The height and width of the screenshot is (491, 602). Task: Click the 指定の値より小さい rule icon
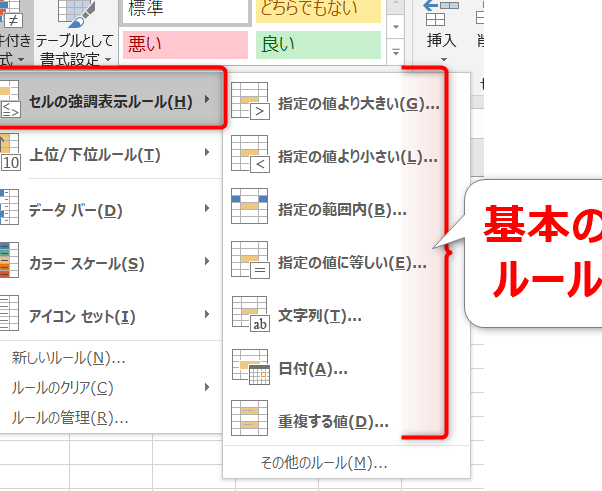(x=250, y=155)
